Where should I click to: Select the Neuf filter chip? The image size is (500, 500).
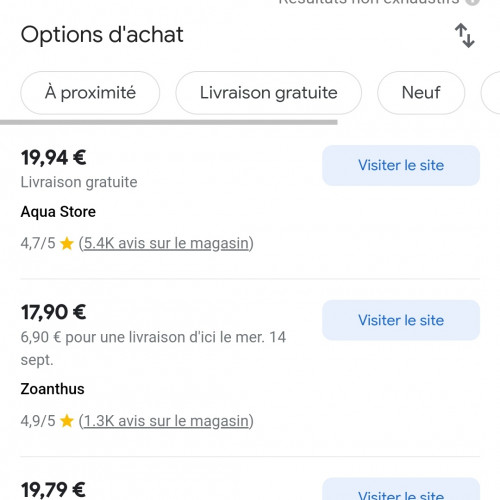(x=421, y=93)
